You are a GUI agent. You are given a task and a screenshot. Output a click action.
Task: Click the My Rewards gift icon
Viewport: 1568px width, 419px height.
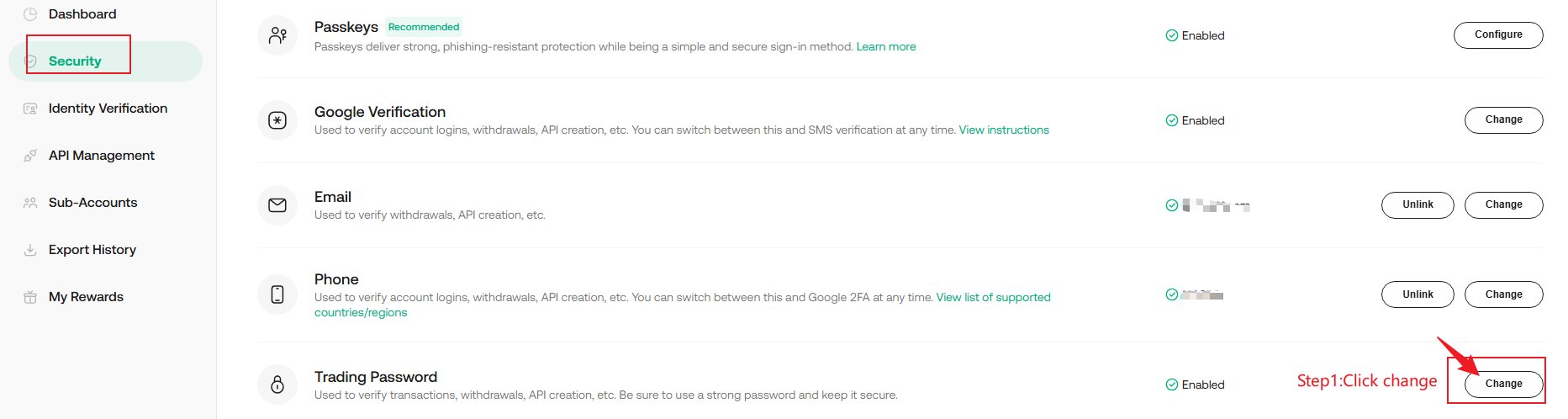[30, 297]
